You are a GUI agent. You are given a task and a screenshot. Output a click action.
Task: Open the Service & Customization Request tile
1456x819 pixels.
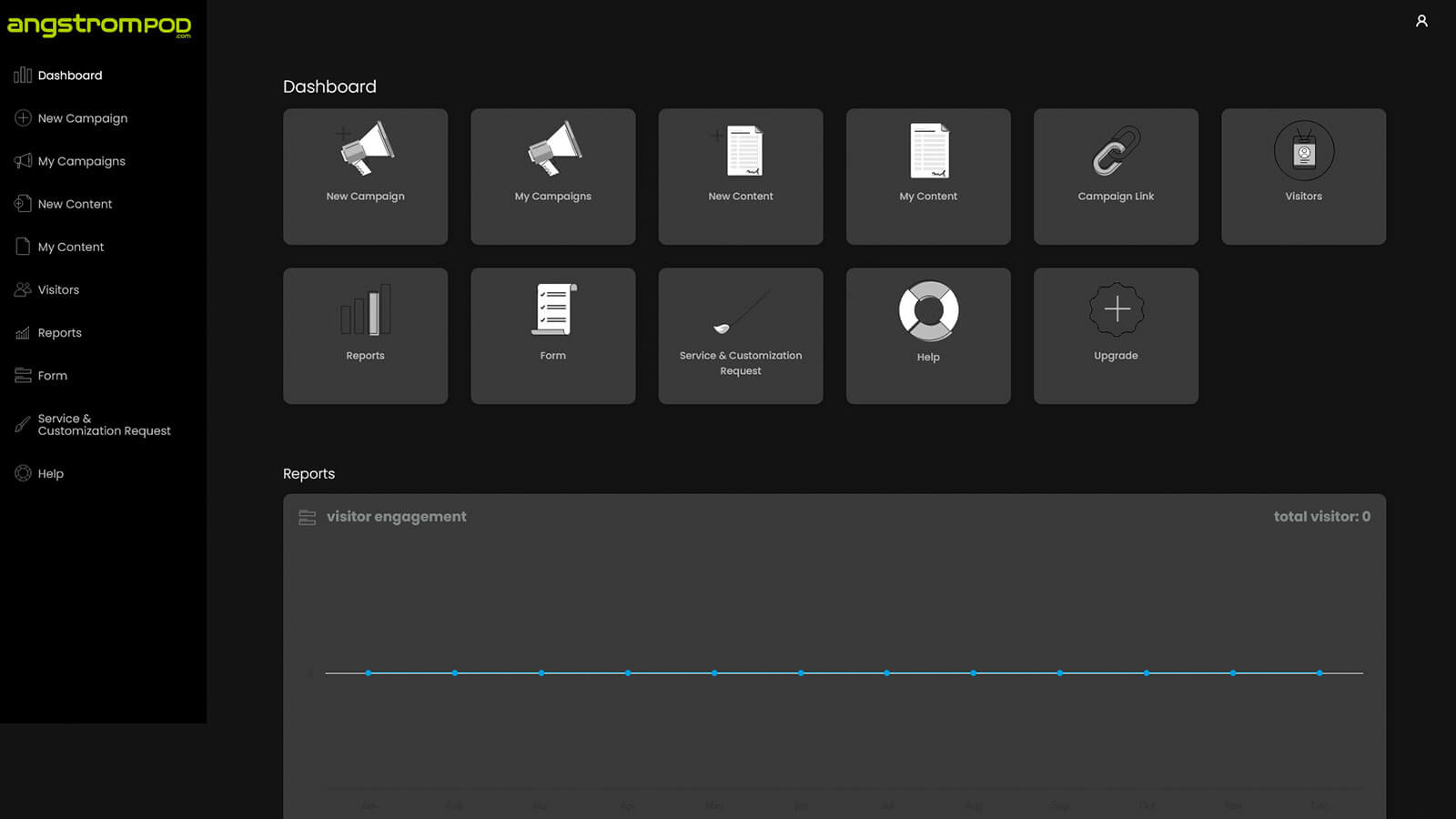pos(740,335)
